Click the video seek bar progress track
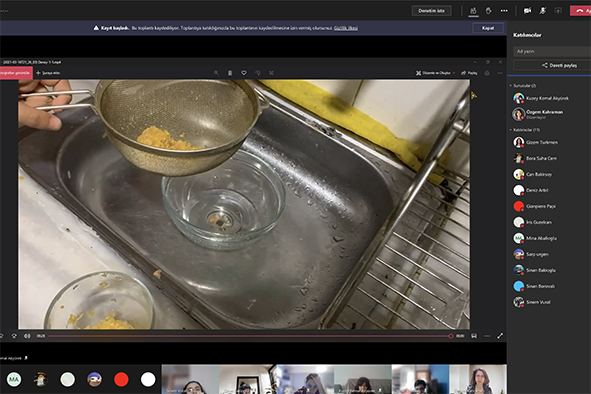591x394 pixels. [249, 336]
